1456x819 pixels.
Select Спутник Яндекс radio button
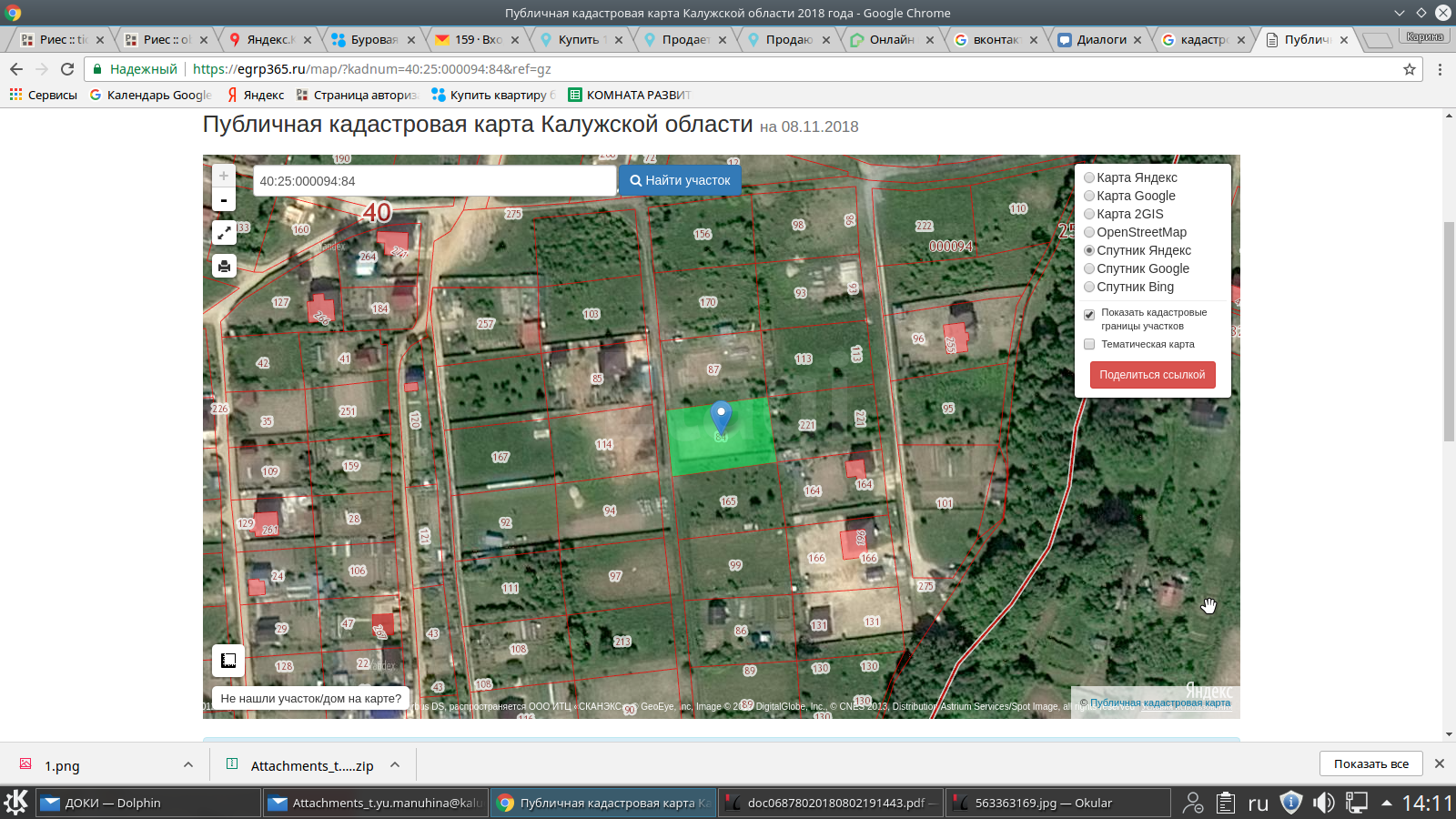coord(1089,250)
